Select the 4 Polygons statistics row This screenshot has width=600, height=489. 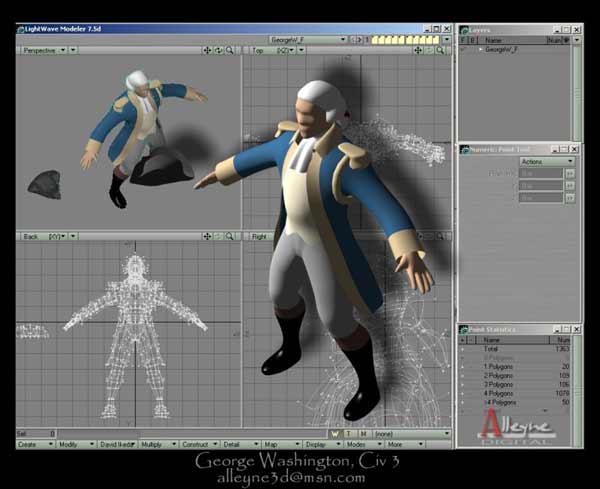(x=515, y=393)
